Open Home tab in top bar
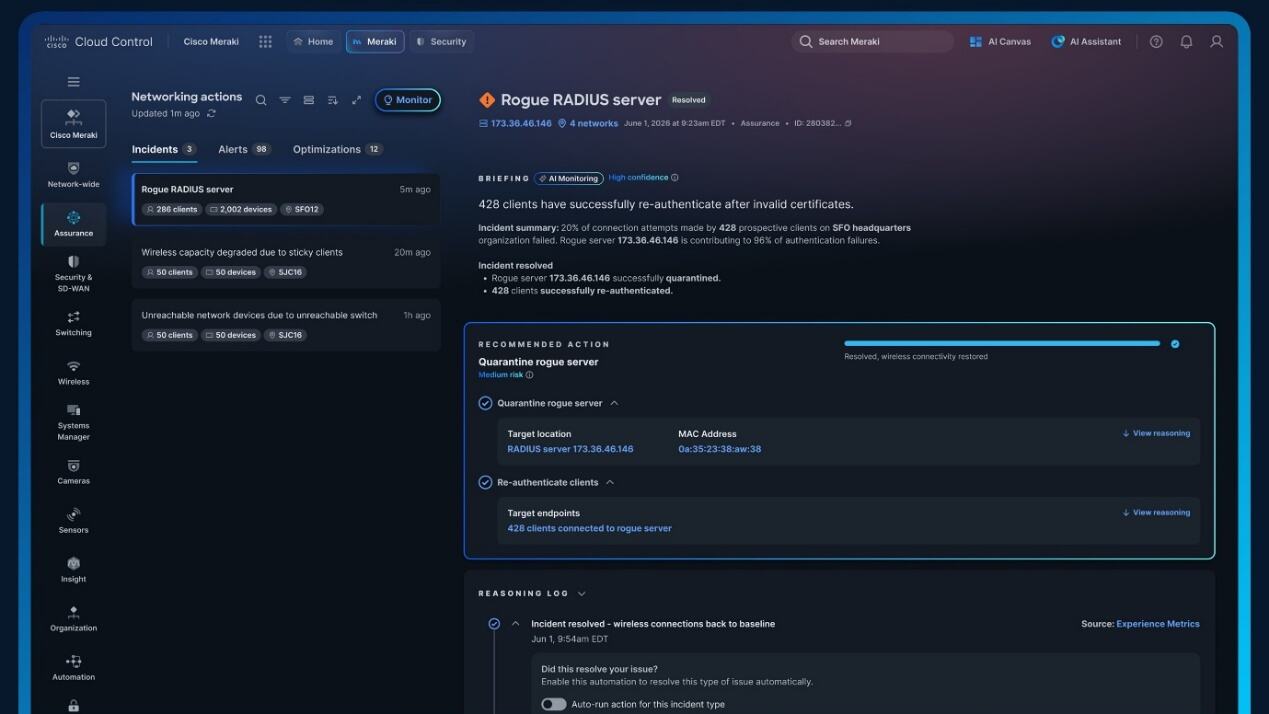The image size is (1269, 714). tap(313, 42)
